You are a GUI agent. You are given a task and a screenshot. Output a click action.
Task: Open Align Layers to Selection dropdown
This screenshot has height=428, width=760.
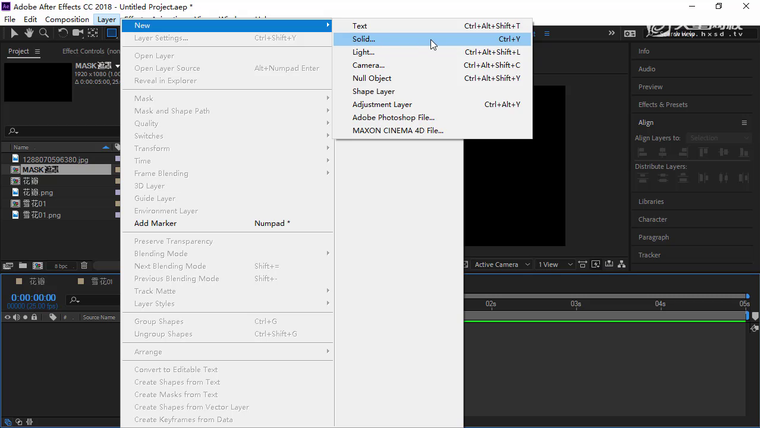[716, 138]
